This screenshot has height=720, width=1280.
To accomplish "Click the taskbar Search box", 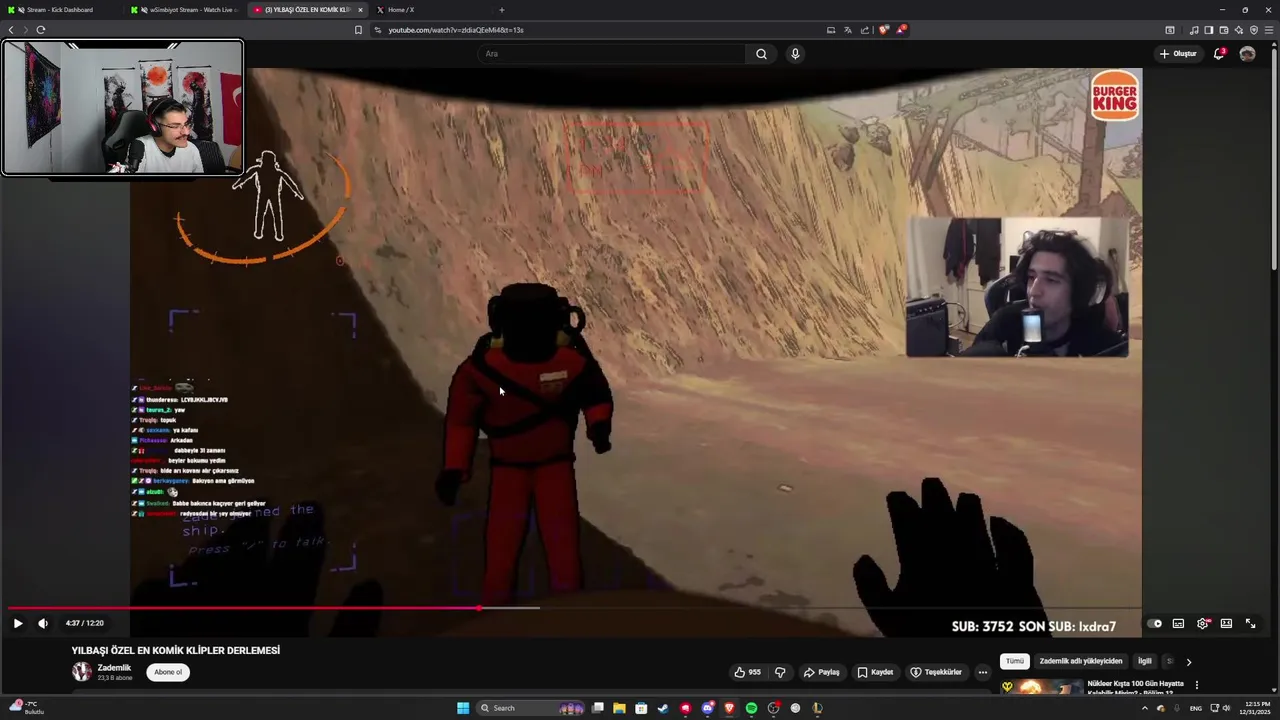I will [x=532, y=708].
